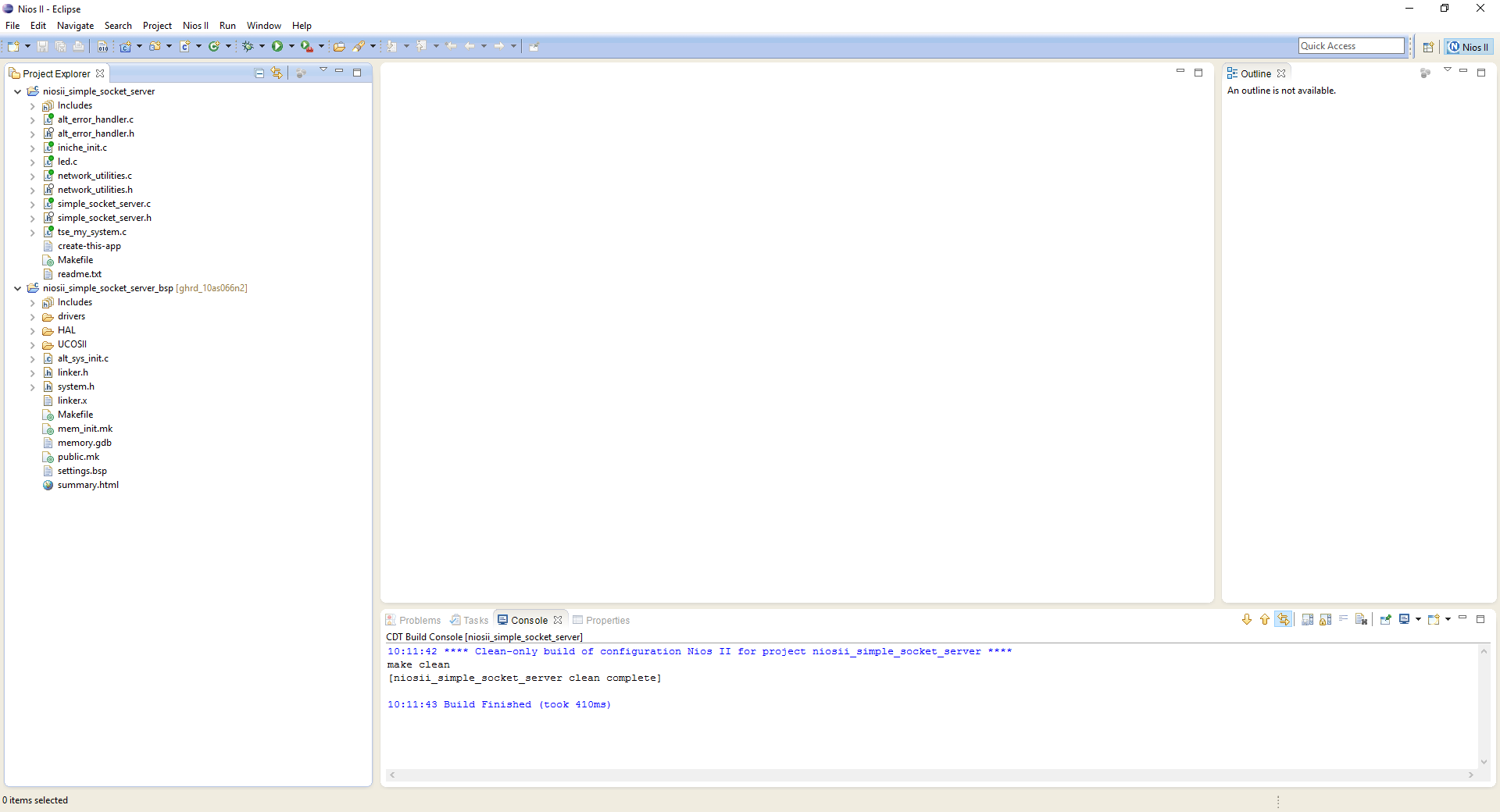Click the Build All binary icon
This screenshot has width=1500, height=812.
pyautogui.click(x=102, y=47)
